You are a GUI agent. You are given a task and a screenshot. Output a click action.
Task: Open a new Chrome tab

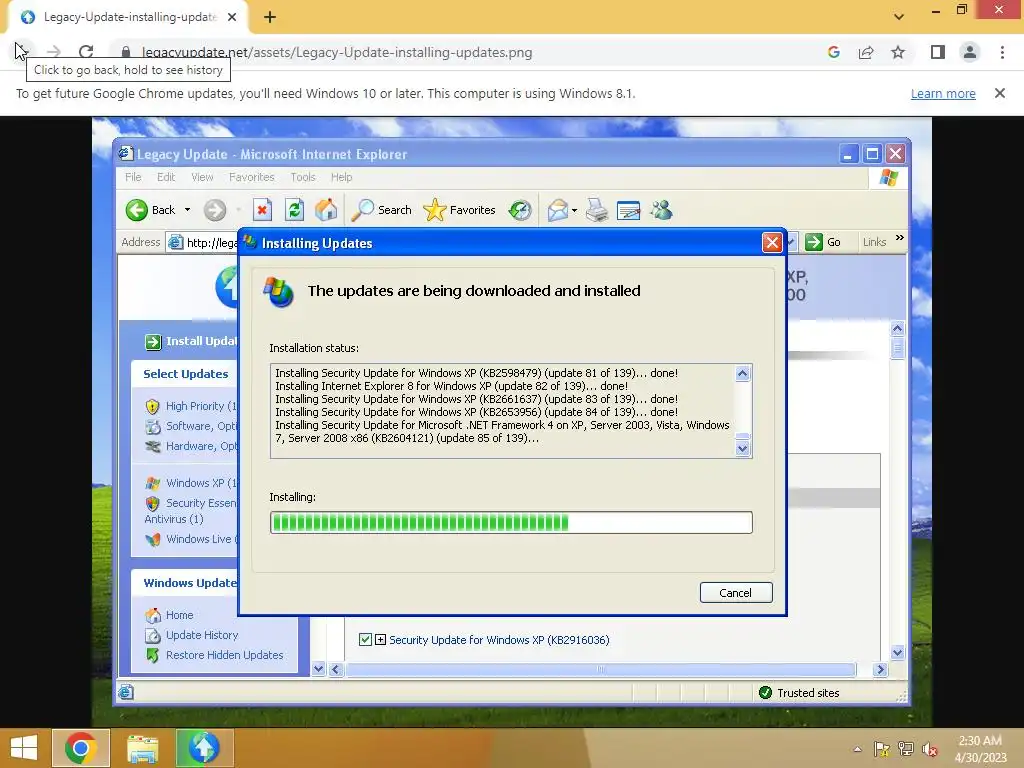point(270,17)
